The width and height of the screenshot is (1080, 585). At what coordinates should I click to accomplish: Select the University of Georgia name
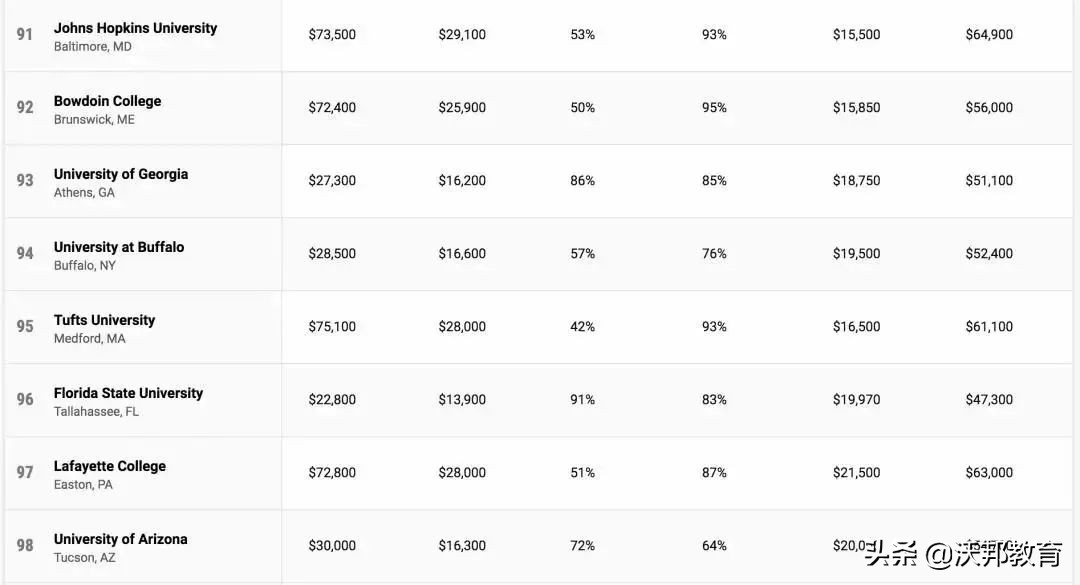(121, 174)
